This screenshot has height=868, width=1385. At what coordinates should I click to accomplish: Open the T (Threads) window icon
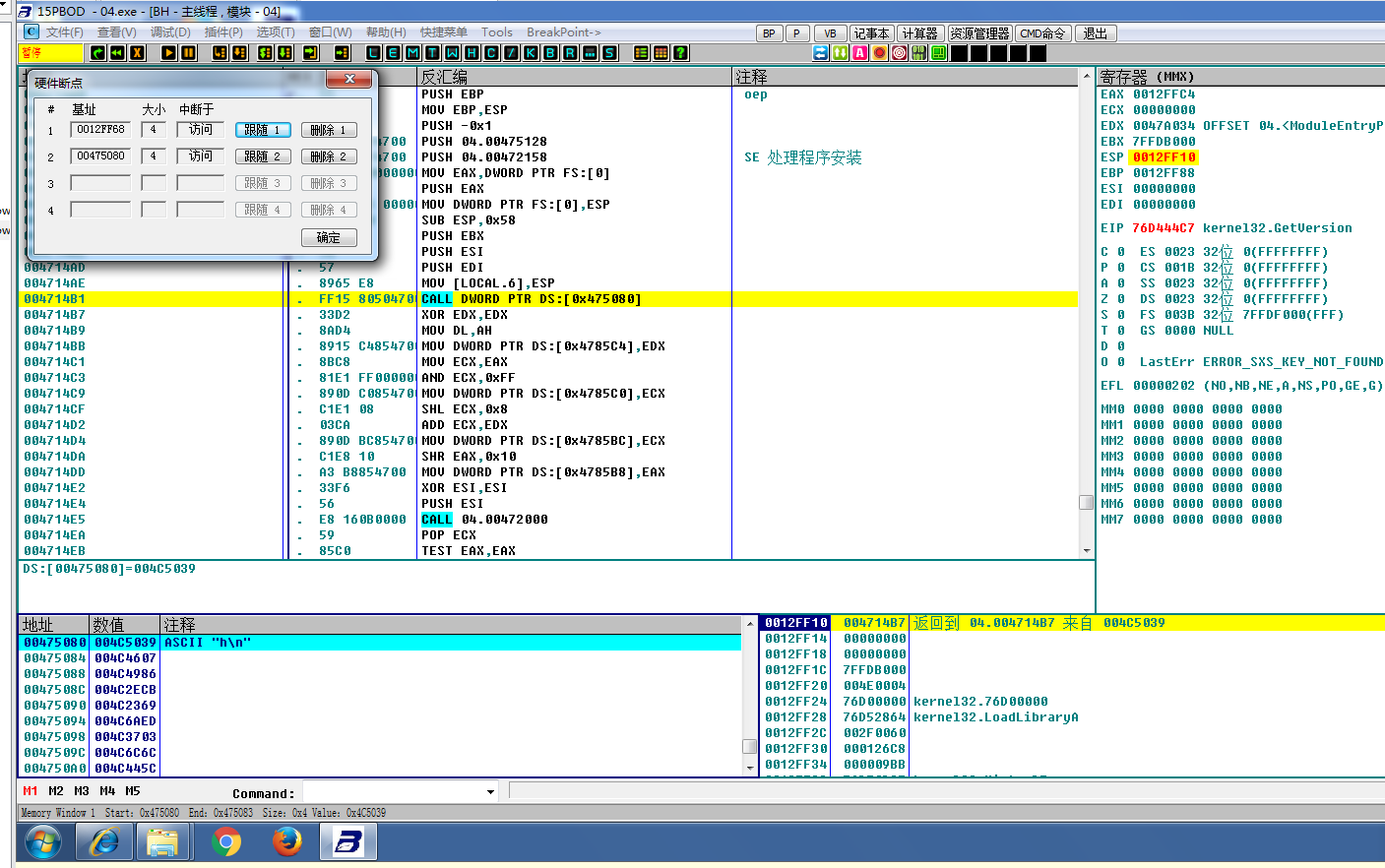[433, 53]
